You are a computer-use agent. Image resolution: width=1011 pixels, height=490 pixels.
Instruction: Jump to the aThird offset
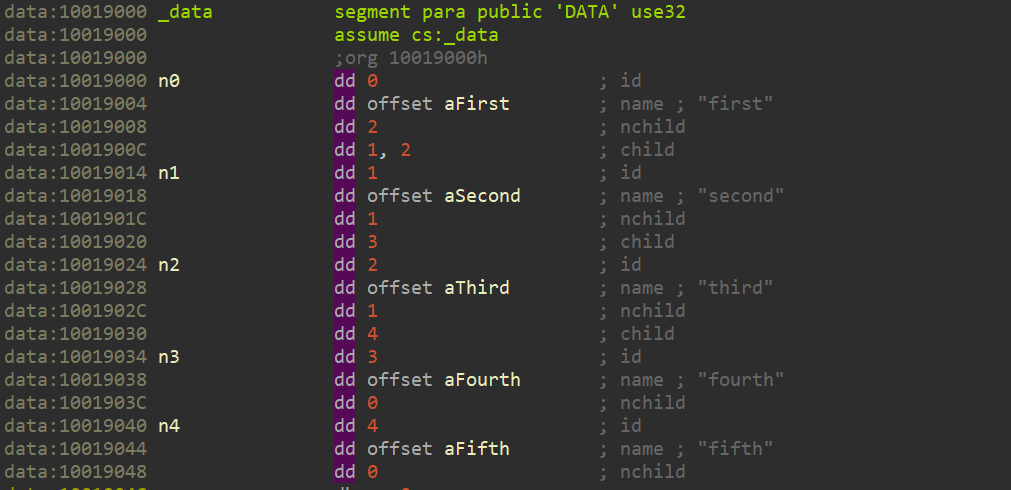(x=476, y=288)
